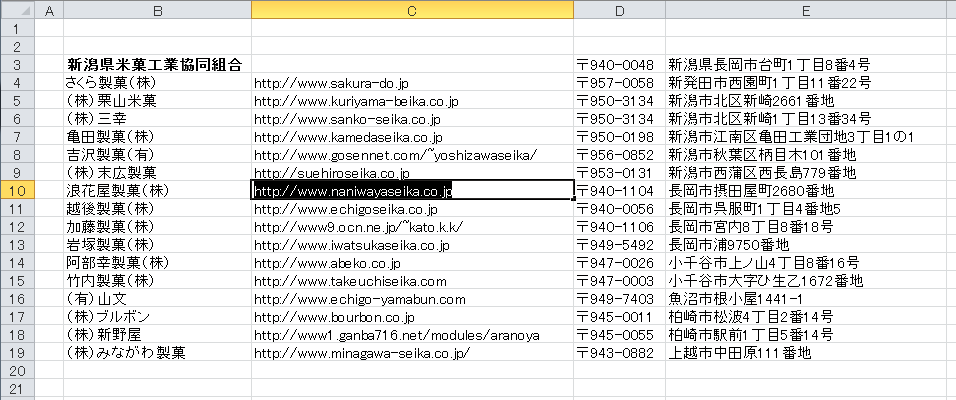The width and height of the screenshot is (956, 400).
Task: Click address 魚沼市根小屋1441-1
Action: [x=735, y=299]
